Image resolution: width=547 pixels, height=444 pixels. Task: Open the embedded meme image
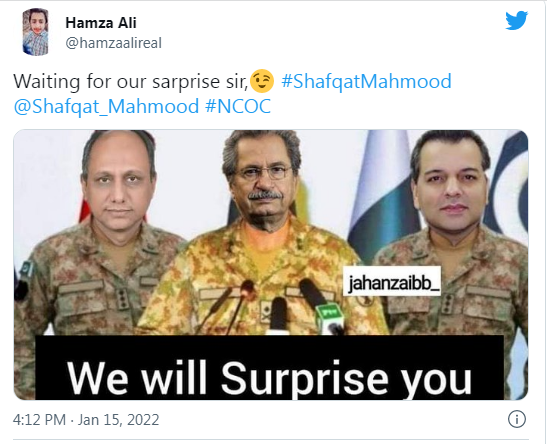271,265
